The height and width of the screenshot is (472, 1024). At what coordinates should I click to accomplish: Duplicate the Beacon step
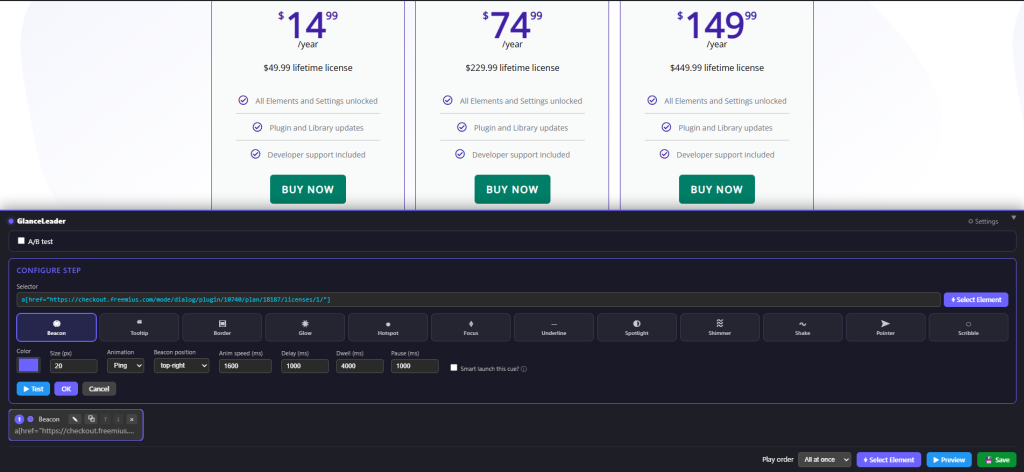91,419
